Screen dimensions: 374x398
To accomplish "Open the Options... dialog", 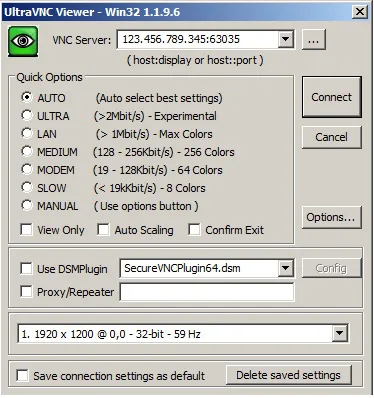I will pyautogui.click(x=332, y=217).
